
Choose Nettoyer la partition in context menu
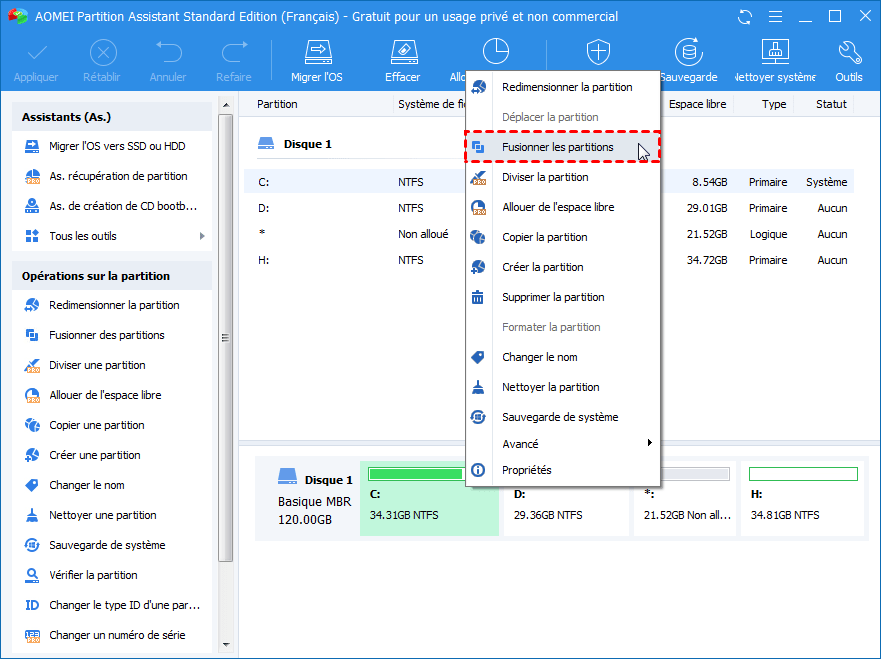click(562, 387)
